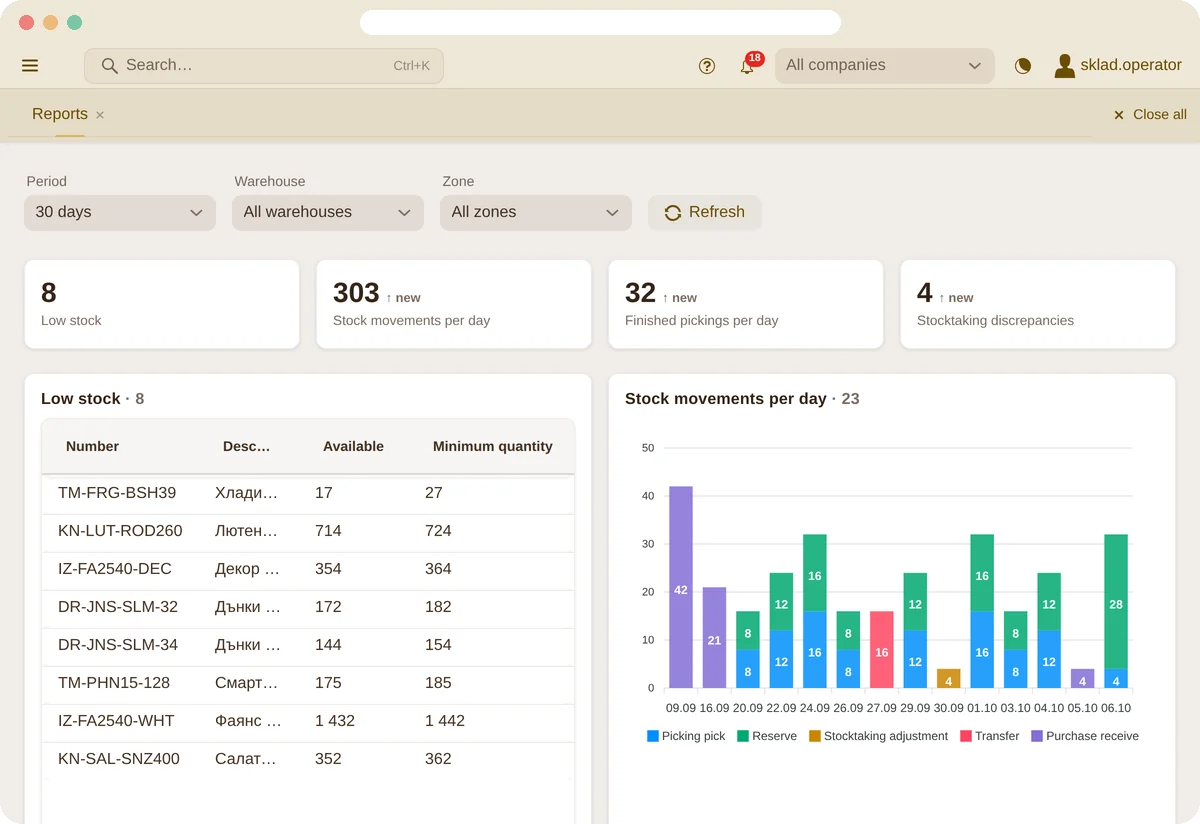Open Stock movements per day summary card
The image size is (1200, 824).
pos(454,304)
